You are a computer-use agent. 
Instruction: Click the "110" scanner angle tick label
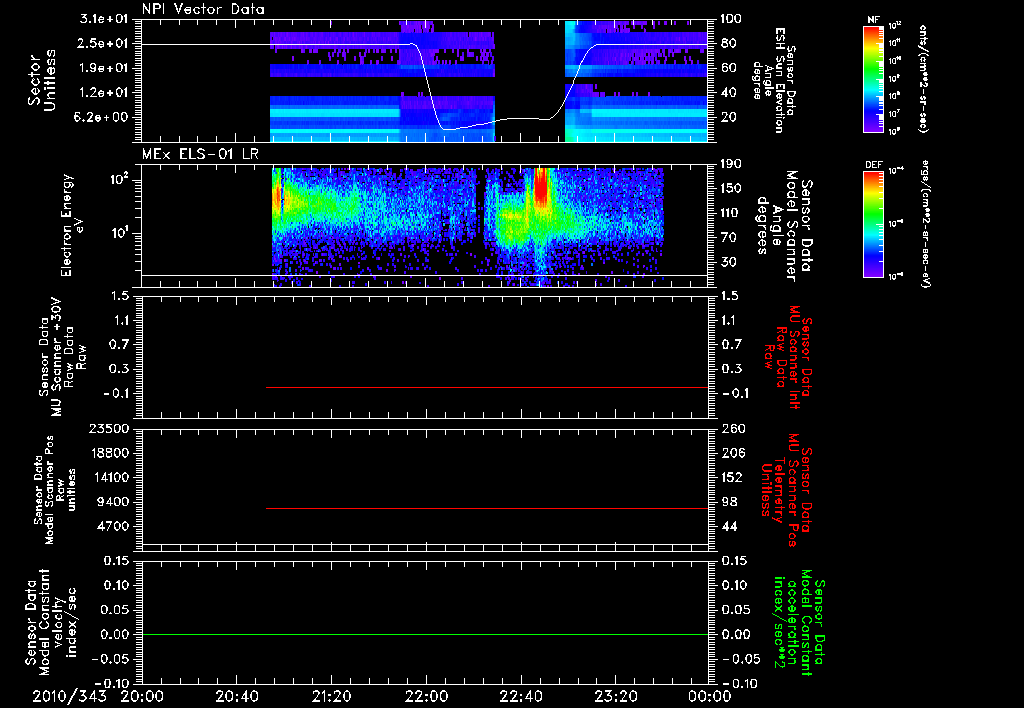tap(732, 213)
